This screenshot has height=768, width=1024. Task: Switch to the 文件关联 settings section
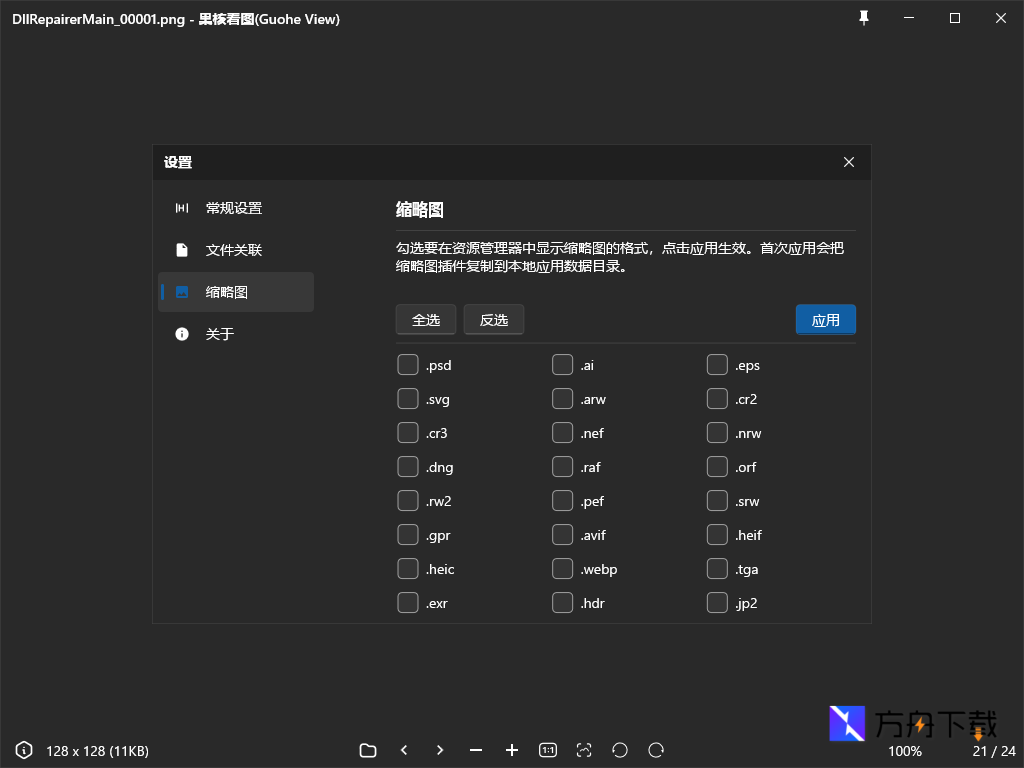pyautogui.click(x=236, y=250)
